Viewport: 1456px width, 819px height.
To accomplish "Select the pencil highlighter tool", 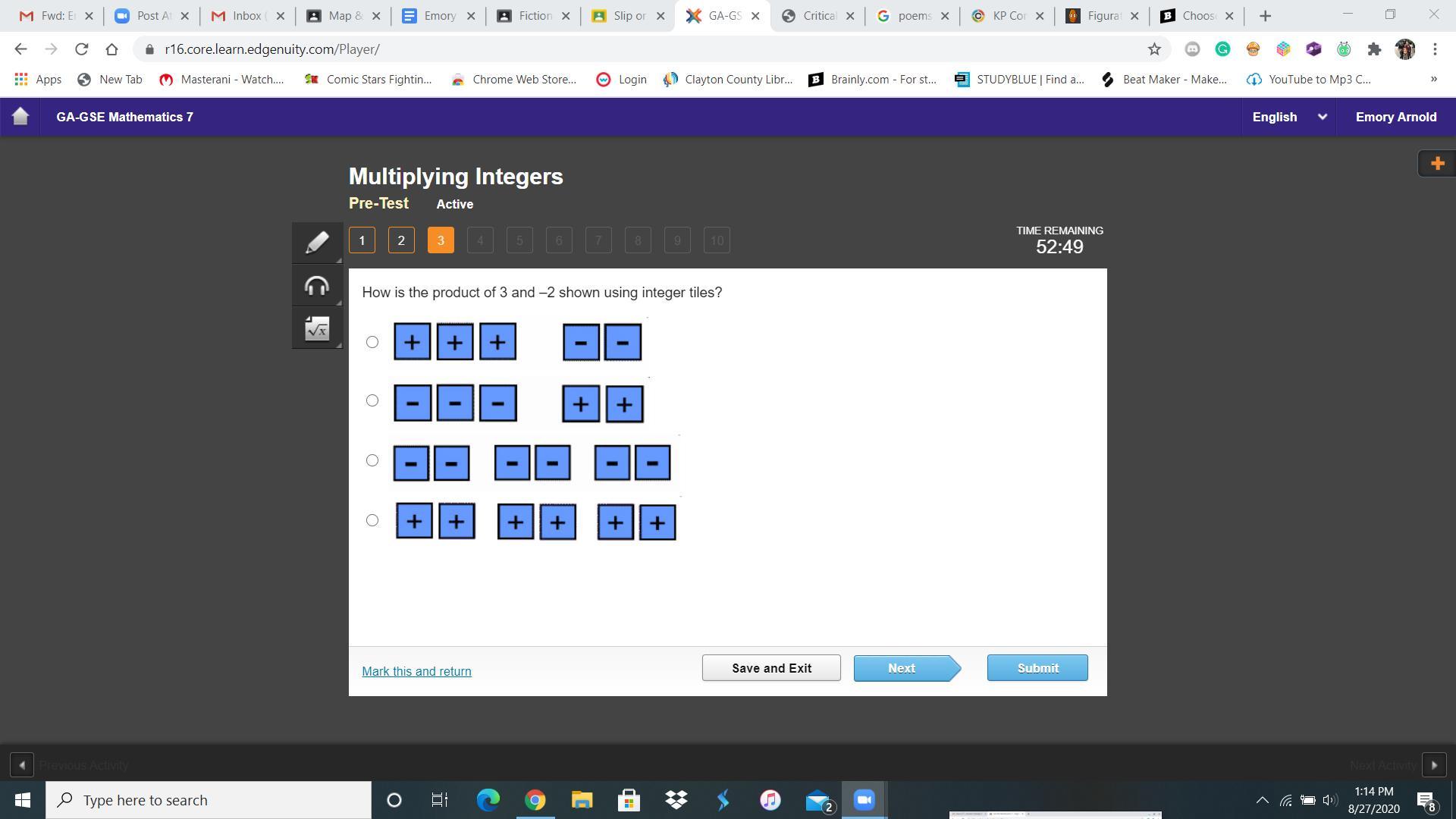I will point(317,243).
